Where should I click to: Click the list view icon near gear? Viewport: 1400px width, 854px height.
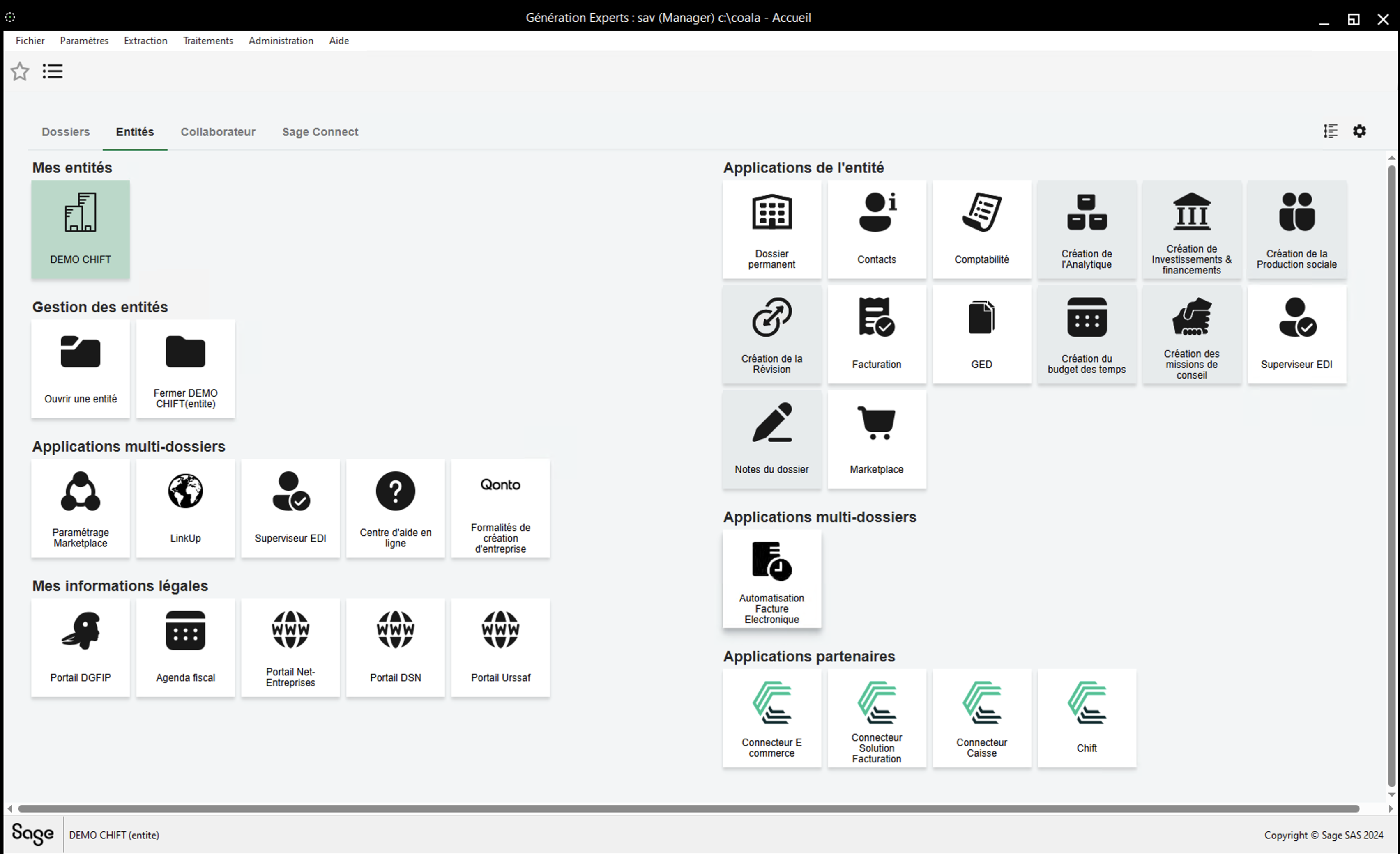(x=1330, y=131)
